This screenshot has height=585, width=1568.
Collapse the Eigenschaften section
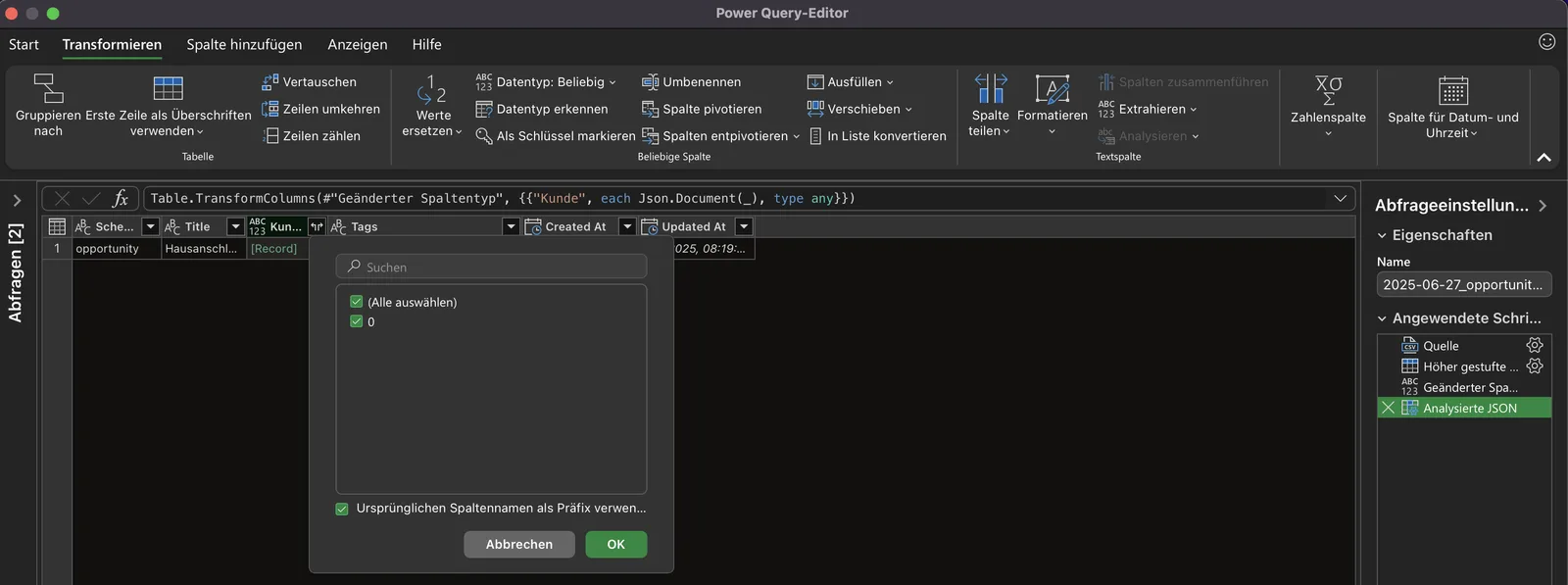[x=1382, y=235]
